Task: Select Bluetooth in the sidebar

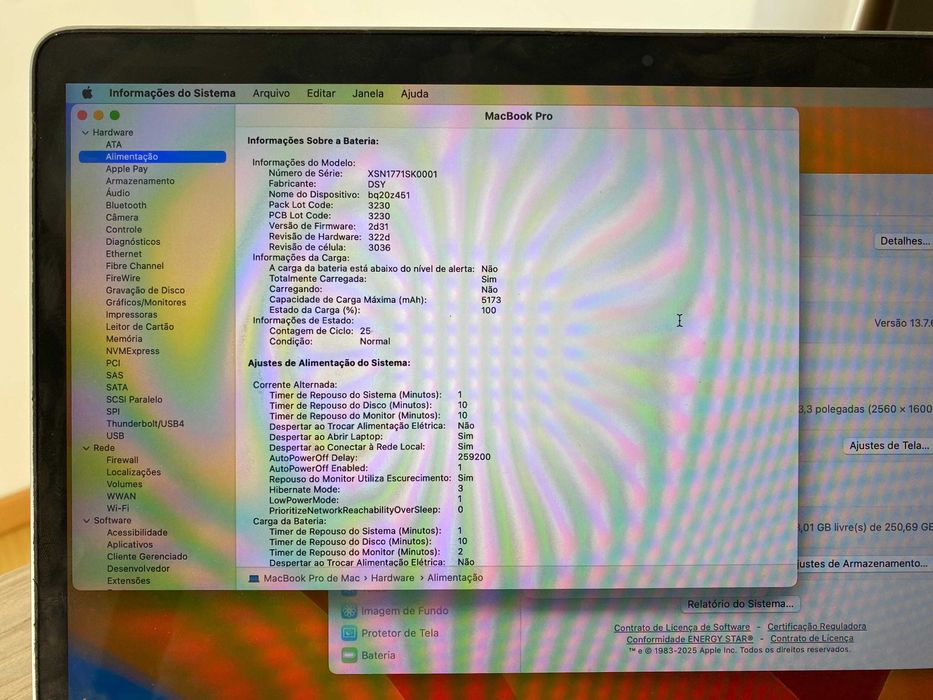Action: [x=126, y=205]
